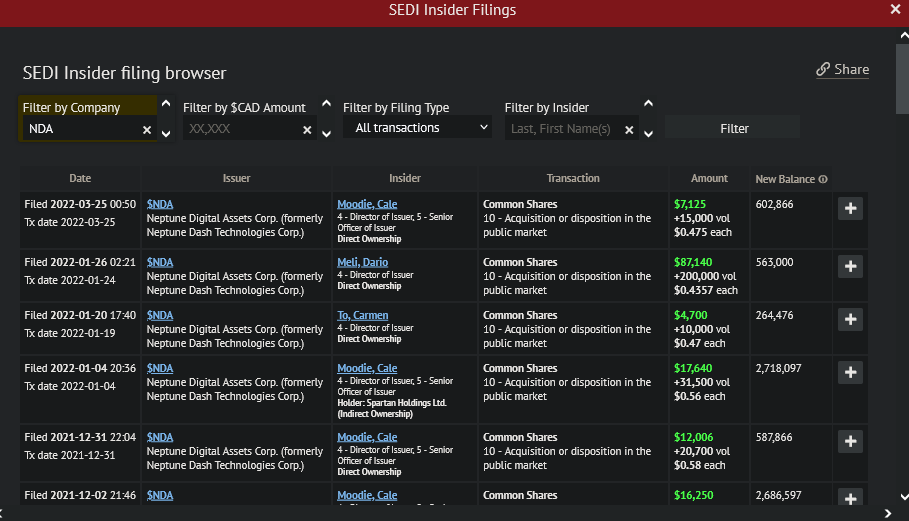Open the To, Carmen insider link
The height and width of the screenshot is (521, 909).
(362, 315)
